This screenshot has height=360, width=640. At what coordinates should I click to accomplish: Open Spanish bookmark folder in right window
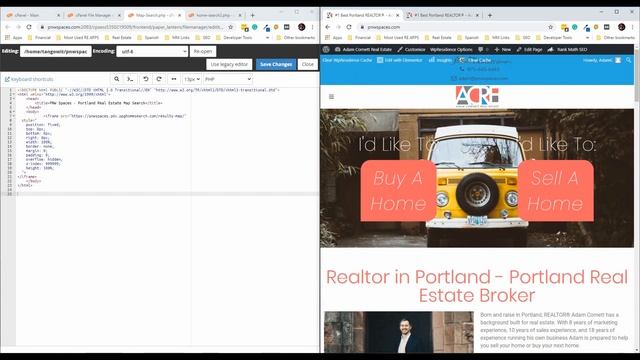tap(467, 38)
